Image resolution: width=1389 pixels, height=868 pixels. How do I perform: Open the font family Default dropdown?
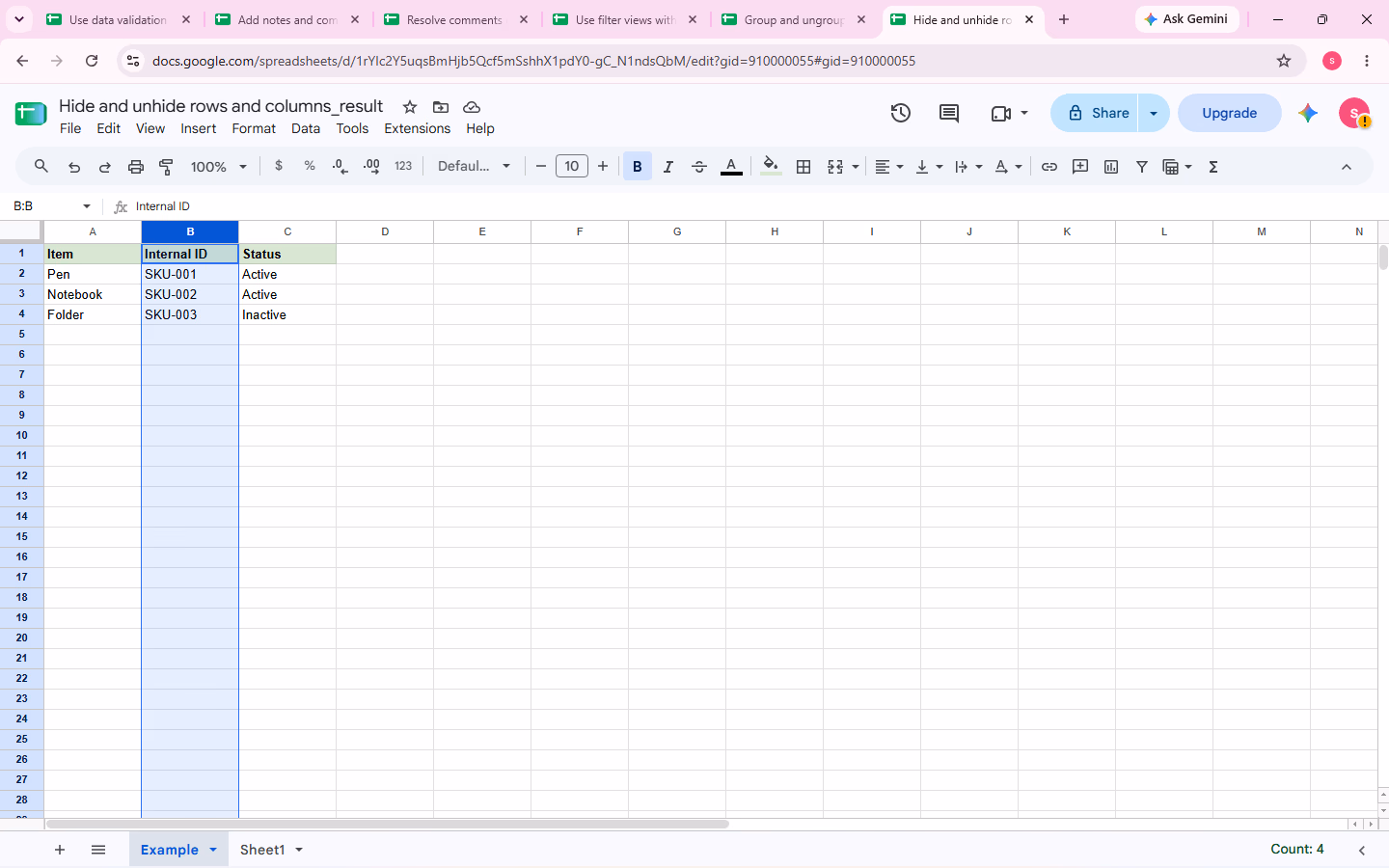tap(475, 166)
